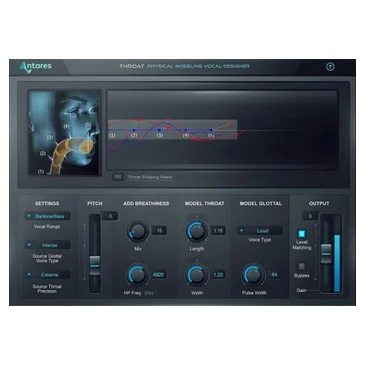Click the Throat Width knob
This screenshot has height=365, width=365.
point(197,275)
